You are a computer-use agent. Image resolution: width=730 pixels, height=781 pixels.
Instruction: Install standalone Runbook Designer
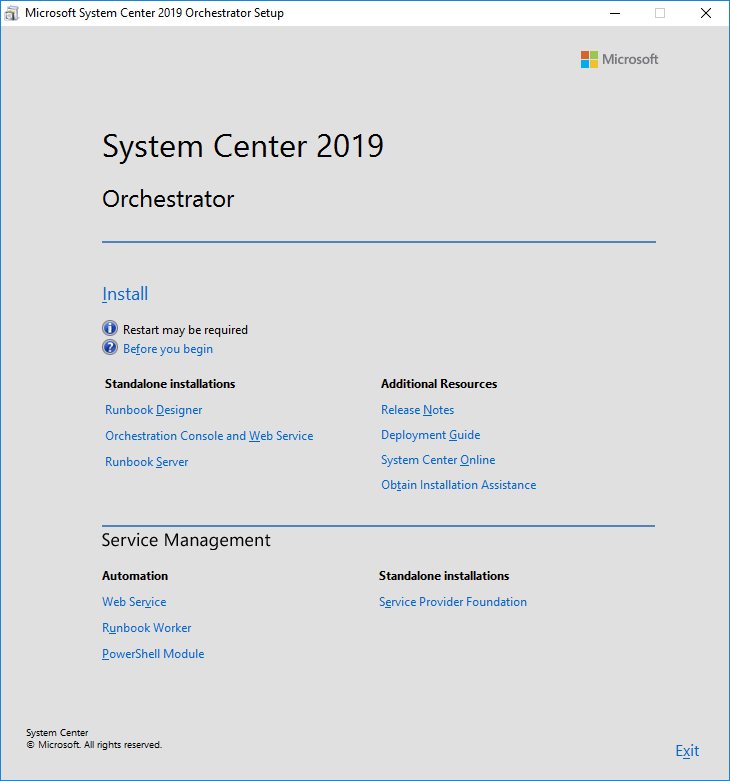(153, 410)
